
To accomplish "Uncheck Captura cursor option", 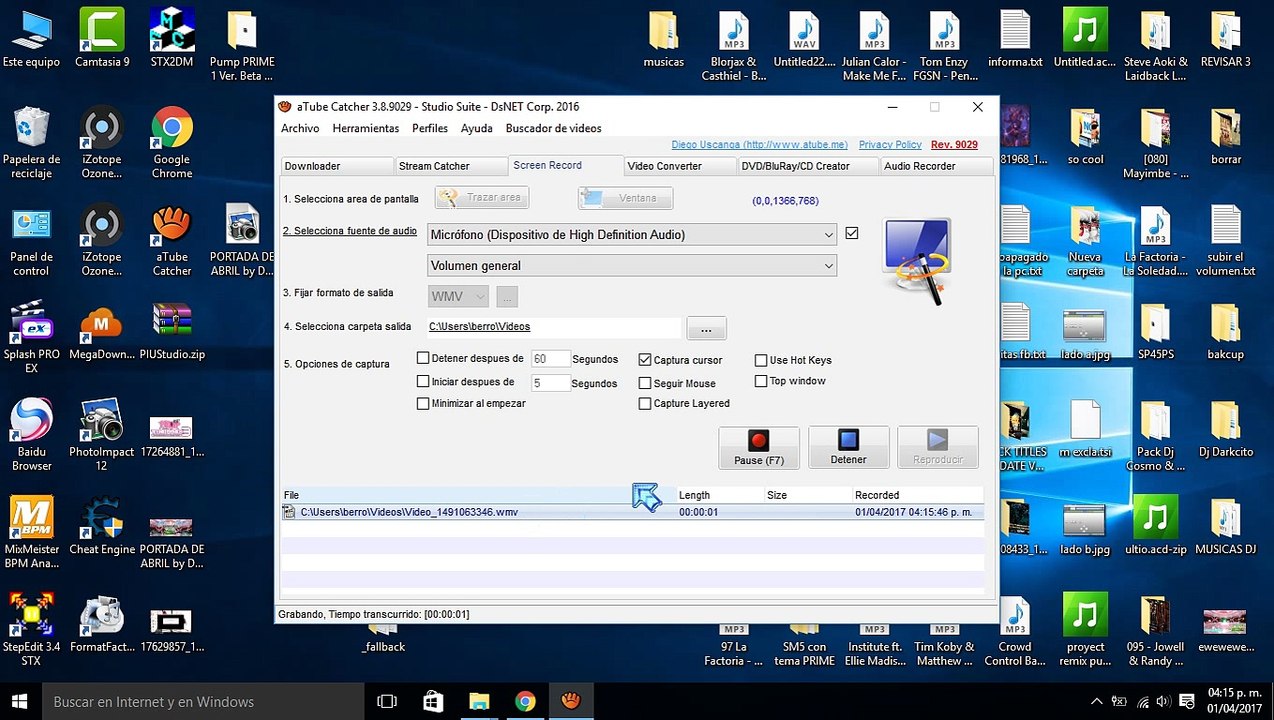I will pos(645,359).
